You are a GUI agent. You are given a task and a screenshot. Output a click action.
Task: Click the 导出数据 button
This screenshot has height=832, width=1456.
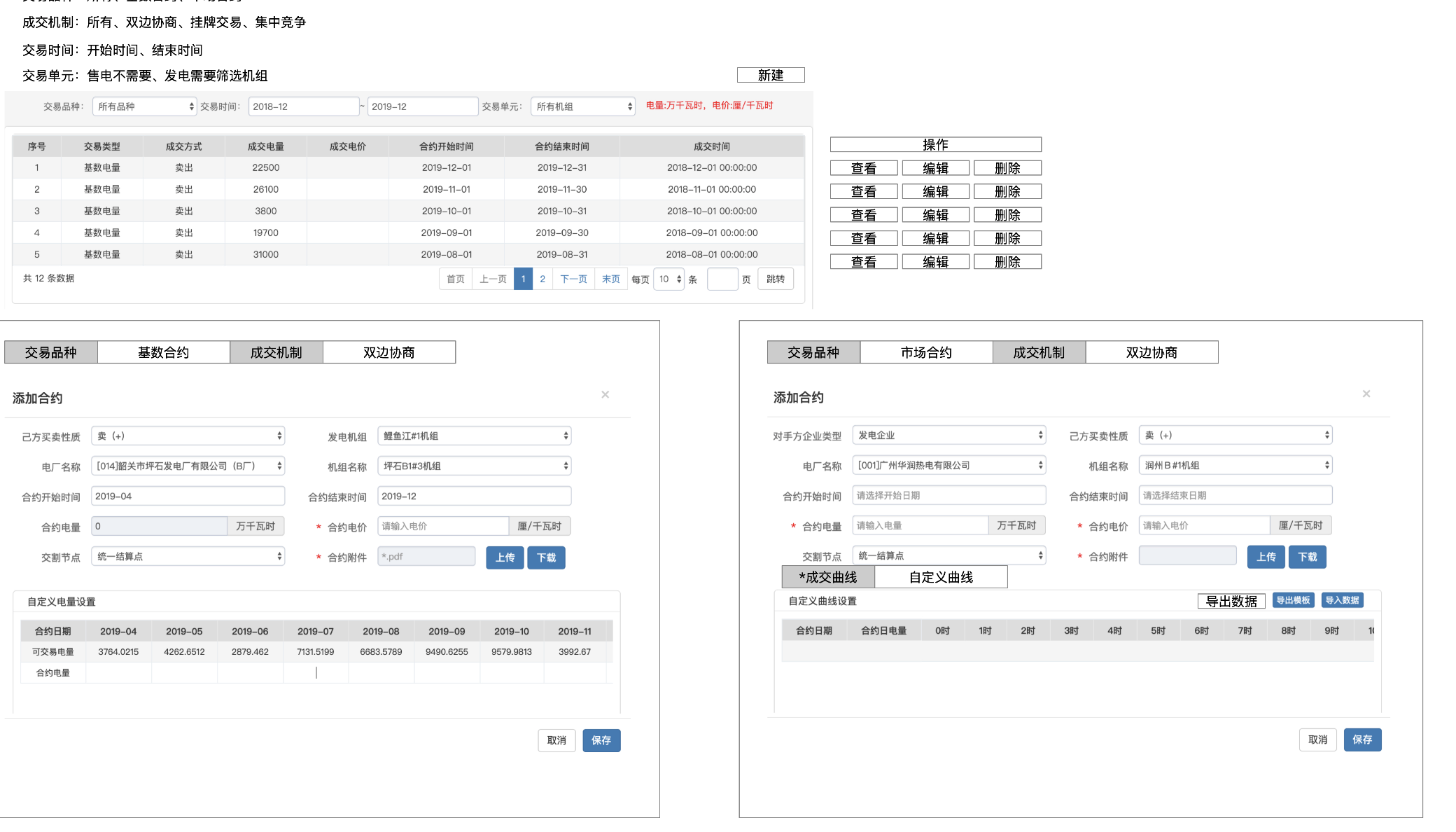coord(1231,601)
